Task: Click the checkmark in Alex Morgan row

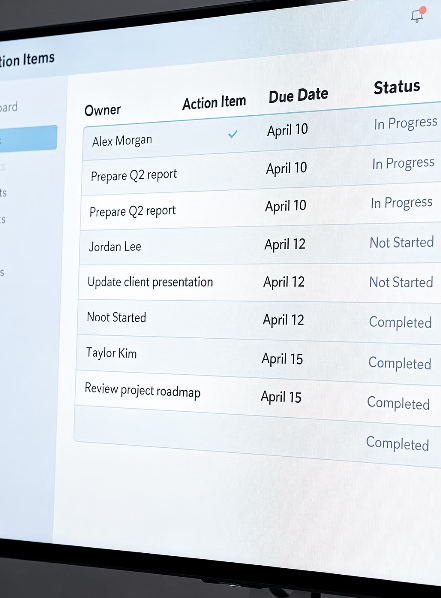Action: pos(232,134)
